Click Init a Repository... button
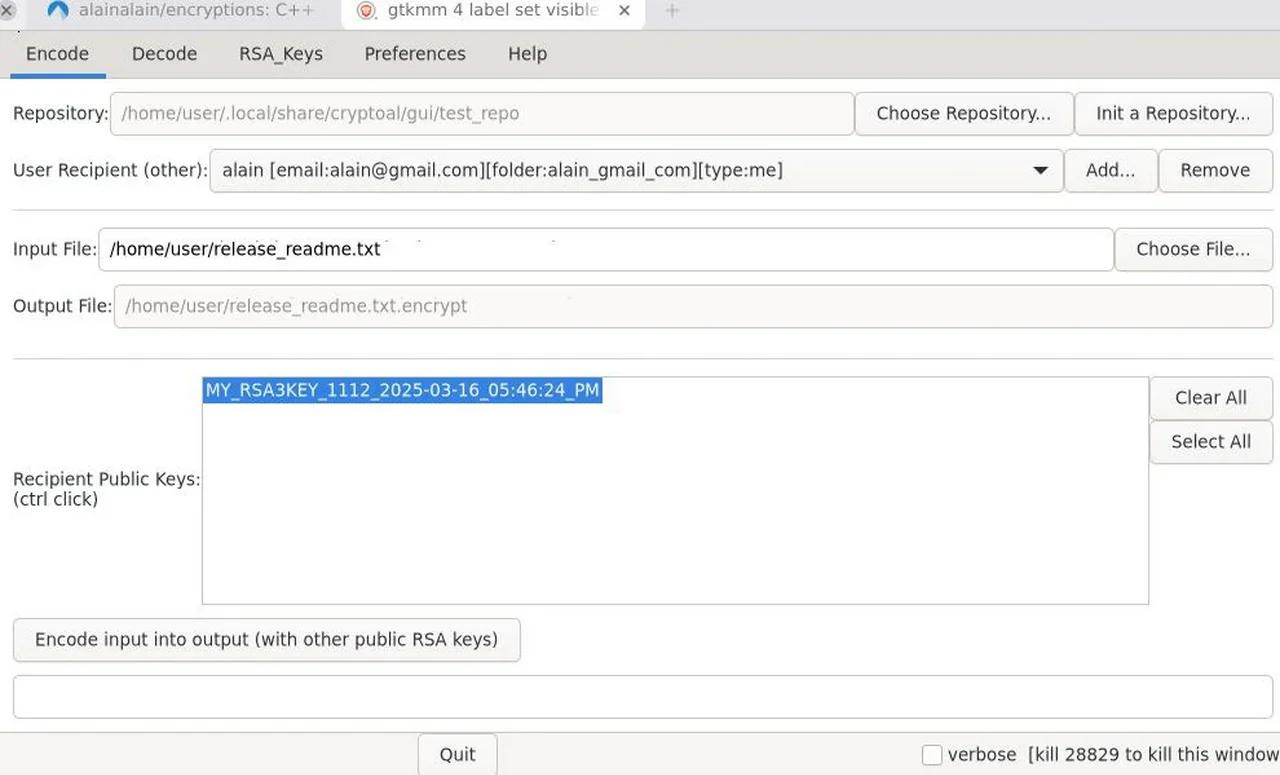The image size is (1280, 775). pyautogui.click(x=1173, y=113)
